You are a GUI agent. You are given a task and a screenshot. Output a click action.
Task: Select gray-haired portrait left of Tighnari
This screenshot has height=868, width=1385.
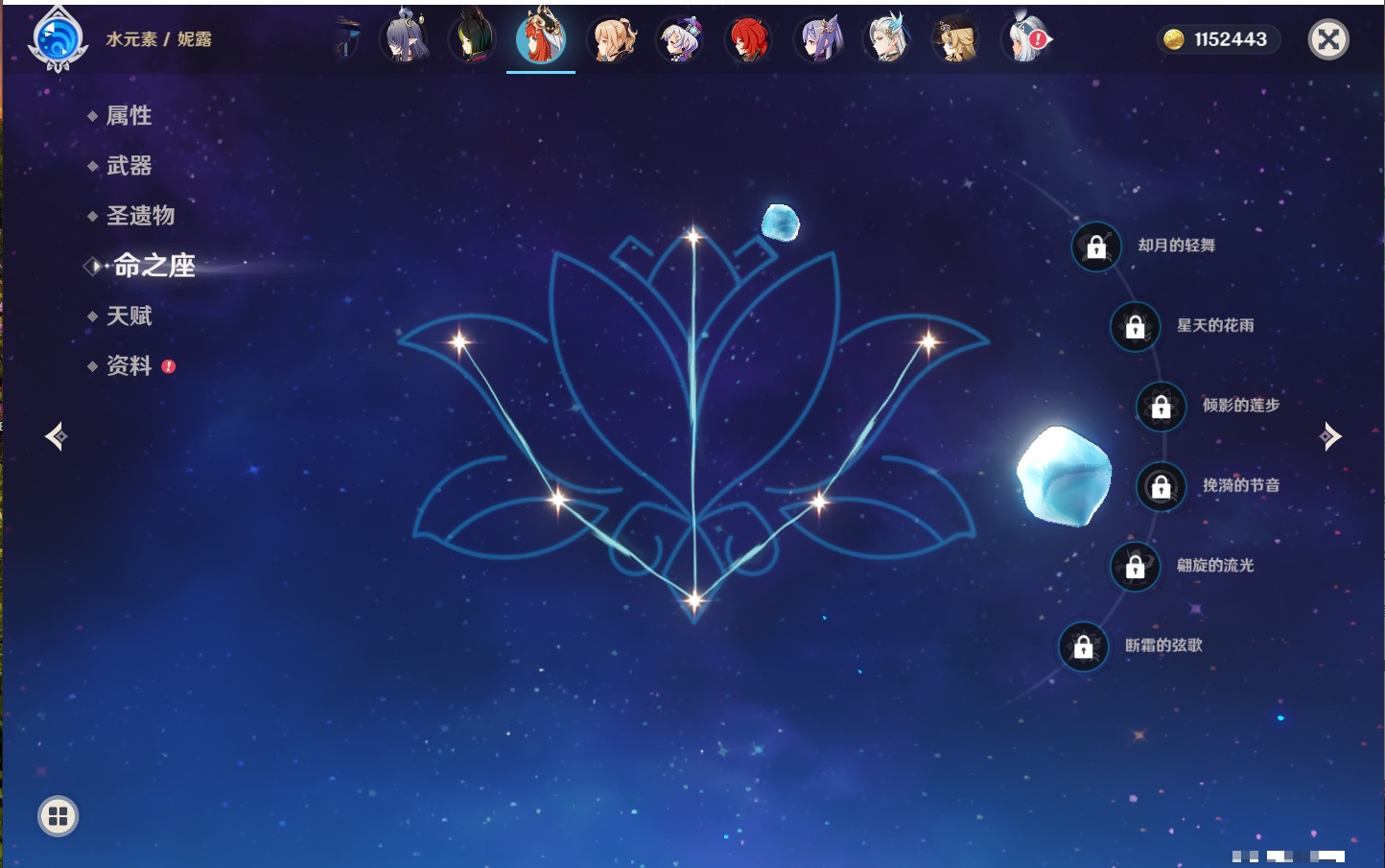point(404,37)
